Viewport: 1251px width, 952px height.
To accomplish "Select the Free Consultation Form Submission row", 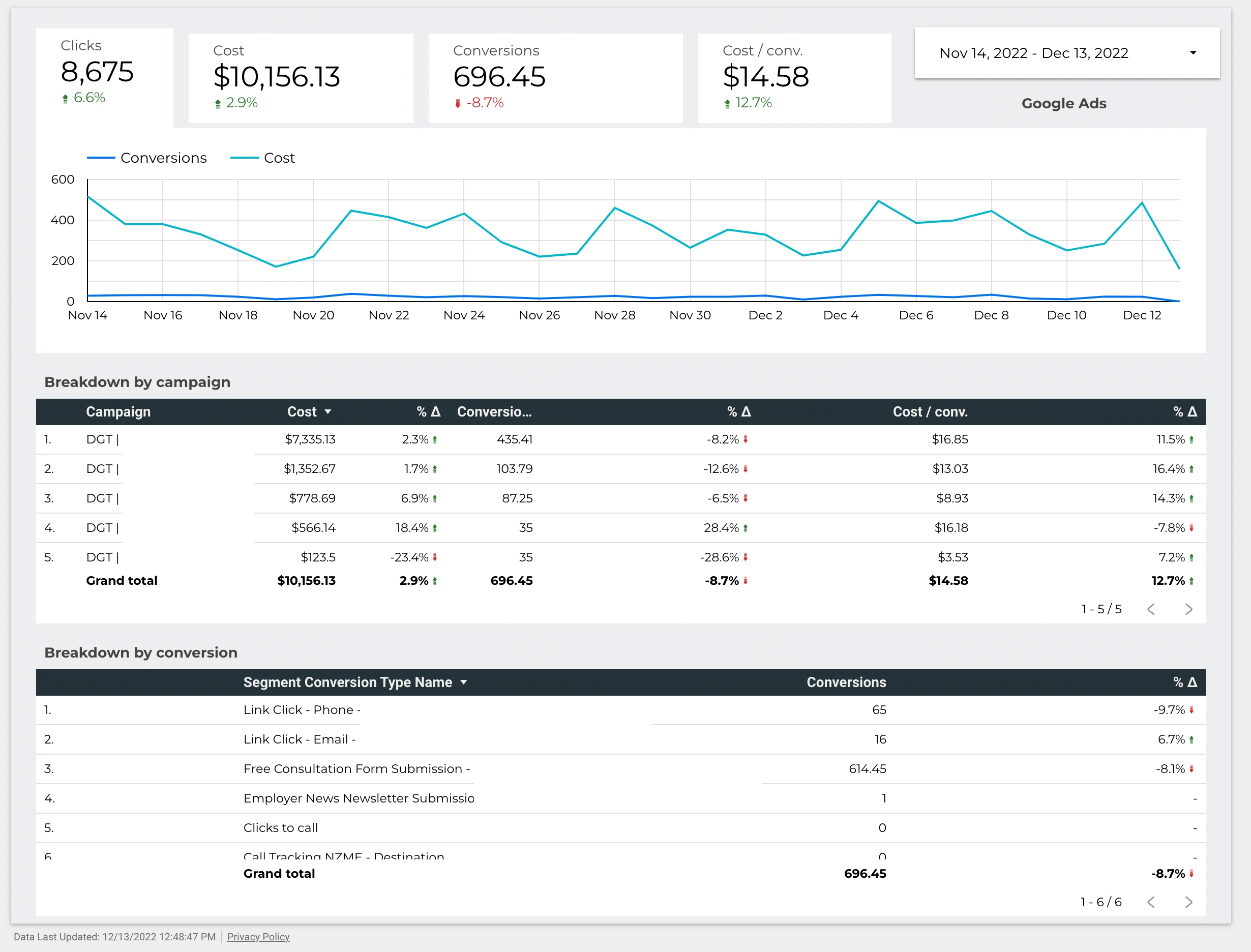I will pyautogui.click(x=356, y=769).
